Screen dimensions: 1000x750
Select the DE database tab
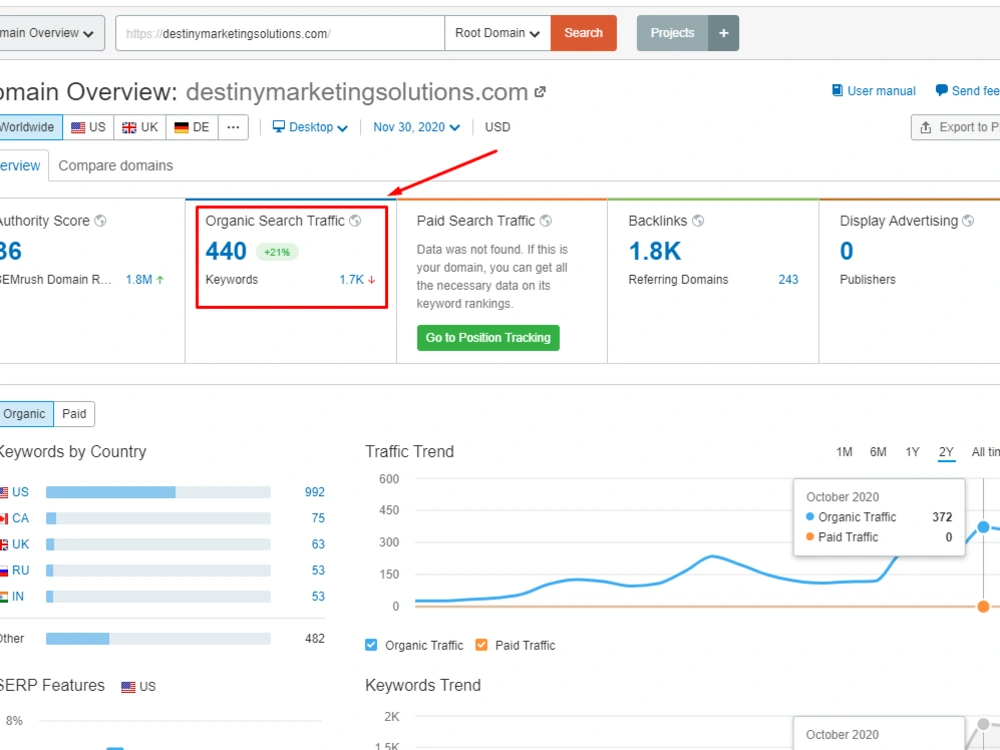pos(192,127)
